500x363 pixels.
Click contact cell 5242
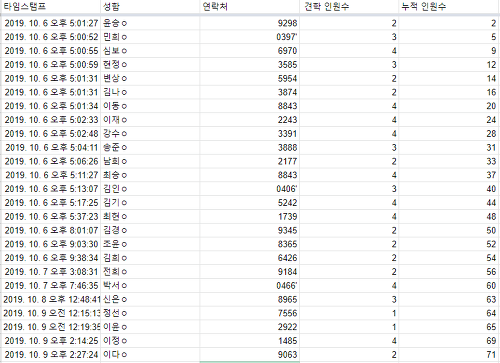click(250, 203)
